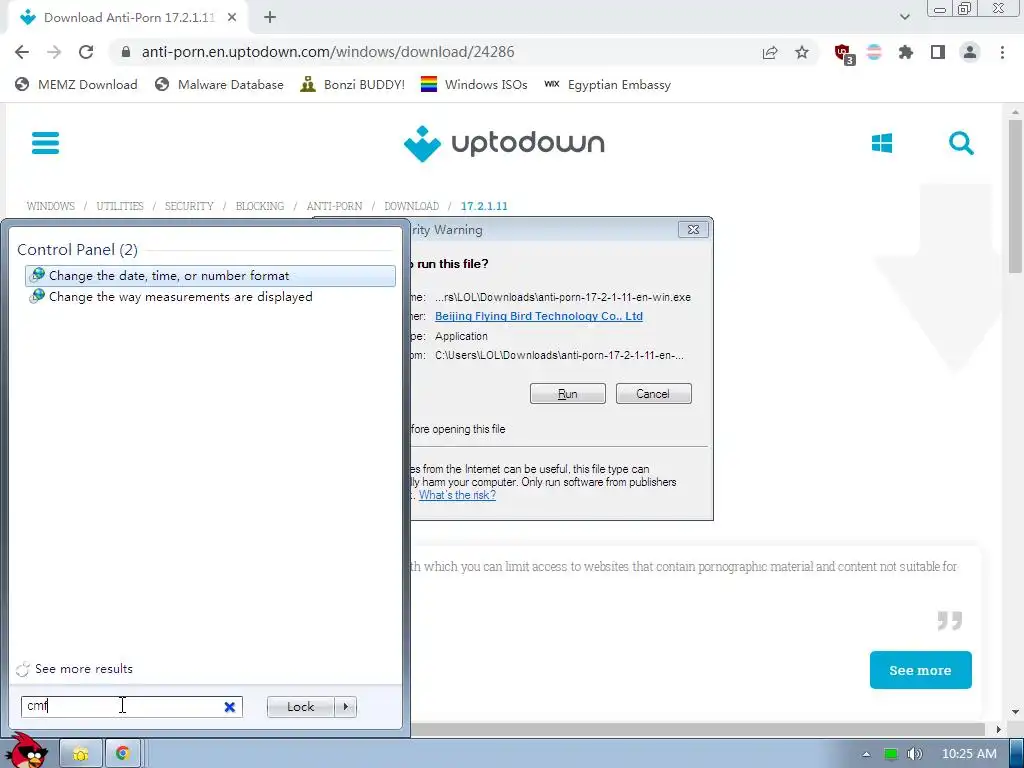Open the Windows ISOs bookmark
Image resolution: width=1024 pixels, height=768 pixels.
[474, 84]
